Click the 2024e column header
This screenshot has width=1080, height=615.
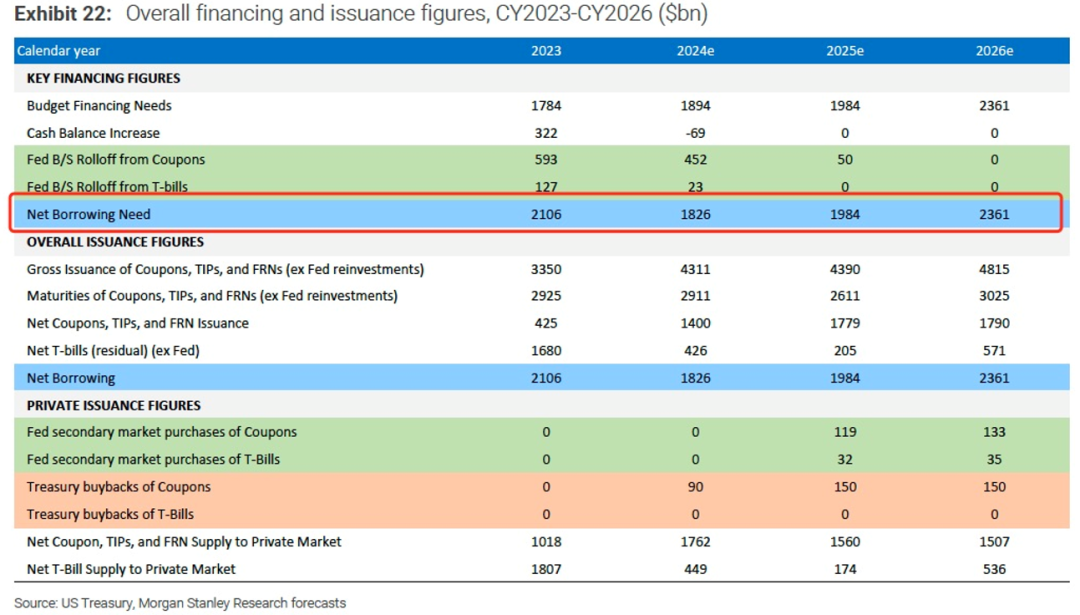click(x=695, y=51)
